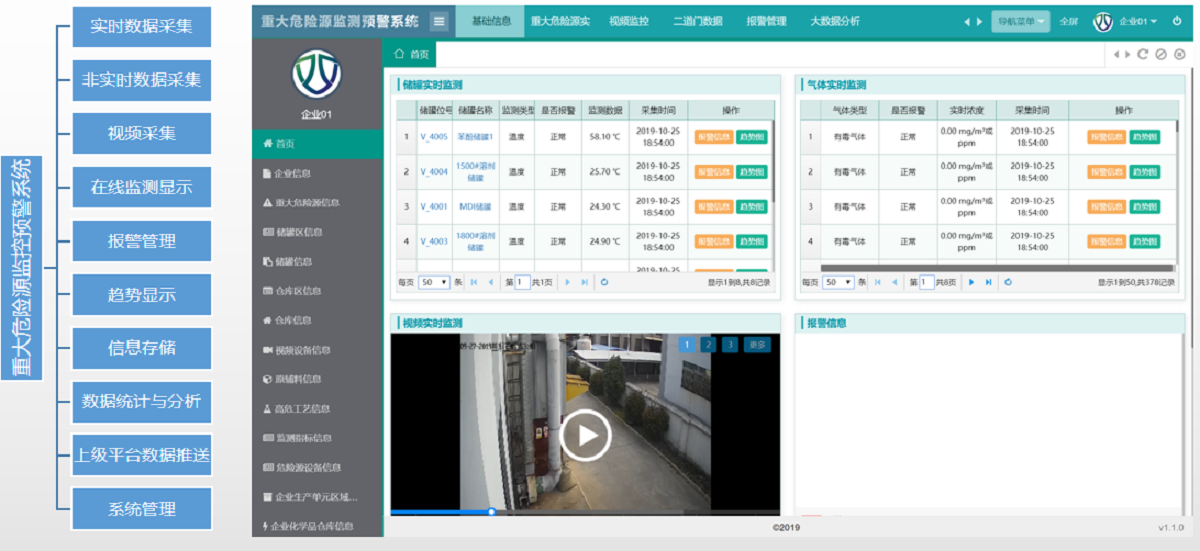This screenshot has height=551, width=1200.
Task: Click the 全屏 fullscreen button
Action: tap(1068, 21)
